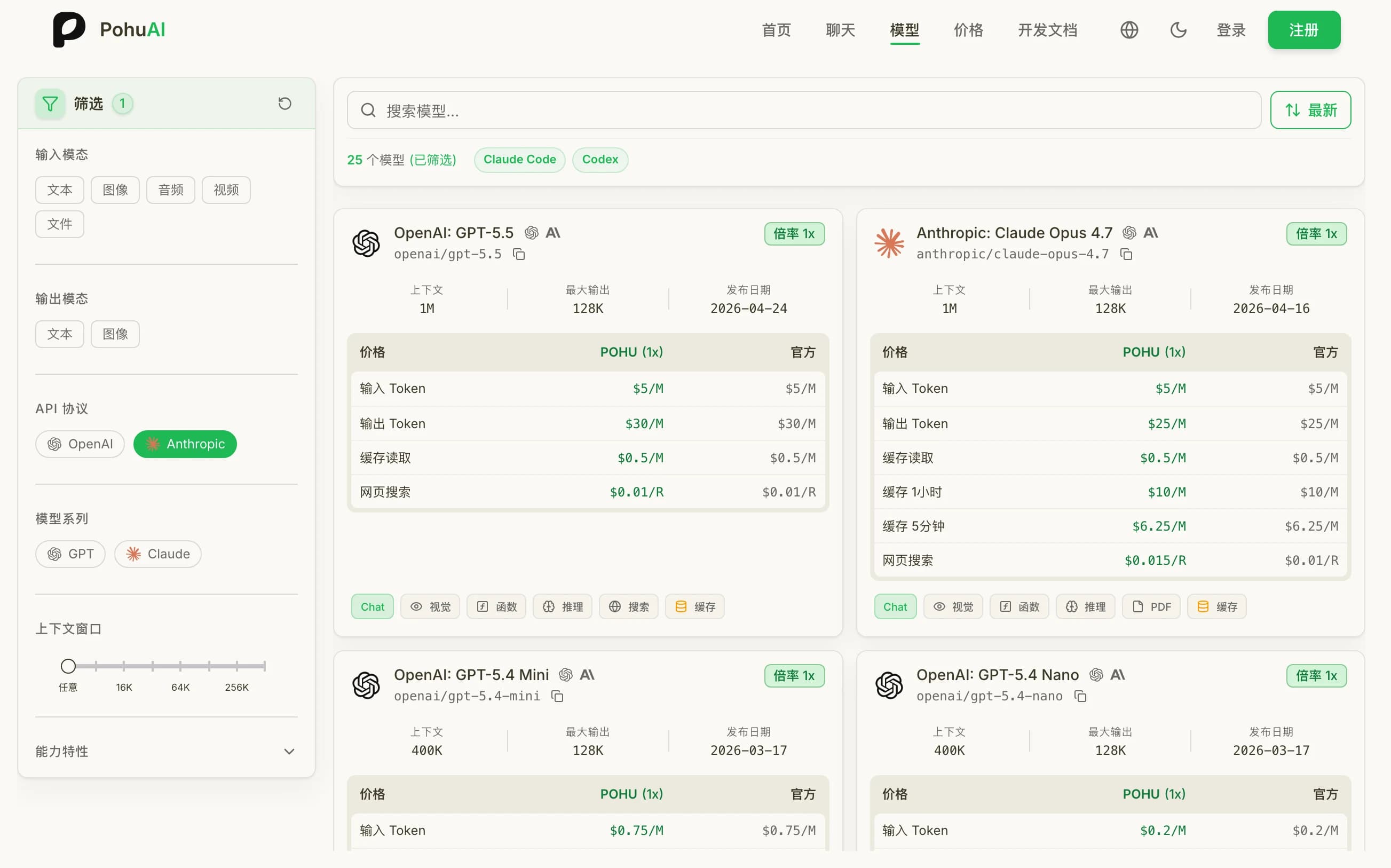Open the Anthropic: Claude Opus 4.7 model title
1391x868 pixels.
pyautogui.click(x=1014, y=233)
